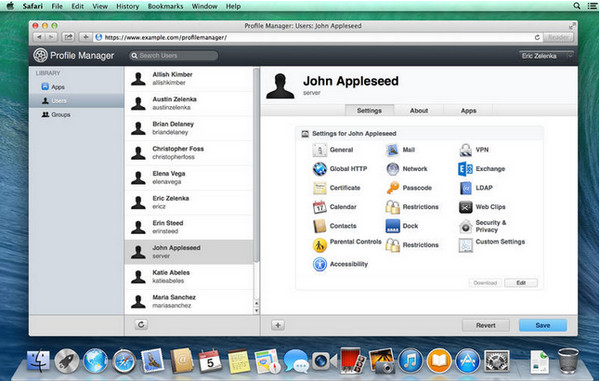The width and height of the screenshot is (600, 381).
Task: Click the Edit button in settings
Action: pos(521,283)
